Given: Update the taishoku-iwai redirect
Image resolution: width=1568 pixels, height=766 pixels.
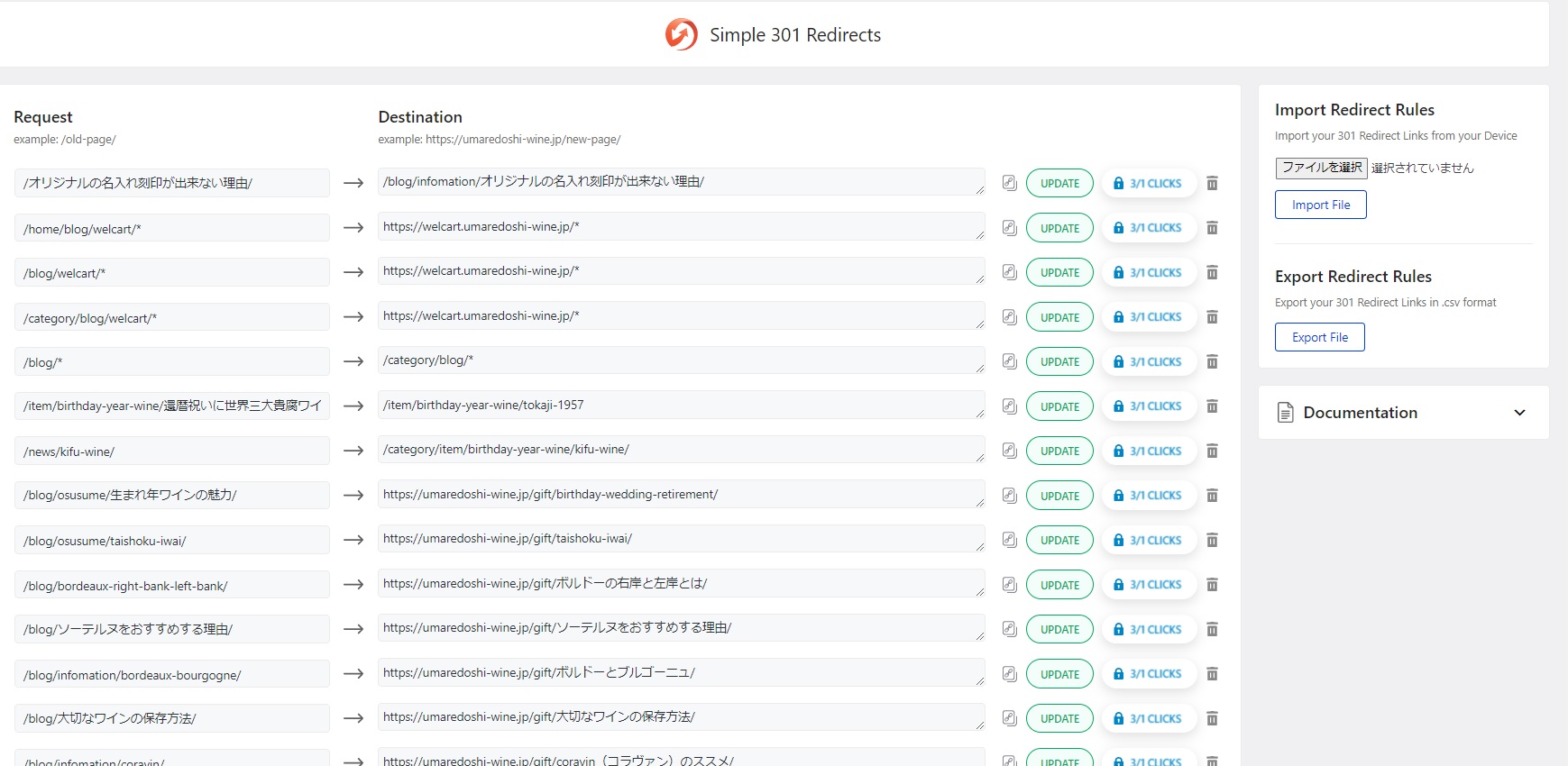Looking at the screenshot, I should [1059, 540].
